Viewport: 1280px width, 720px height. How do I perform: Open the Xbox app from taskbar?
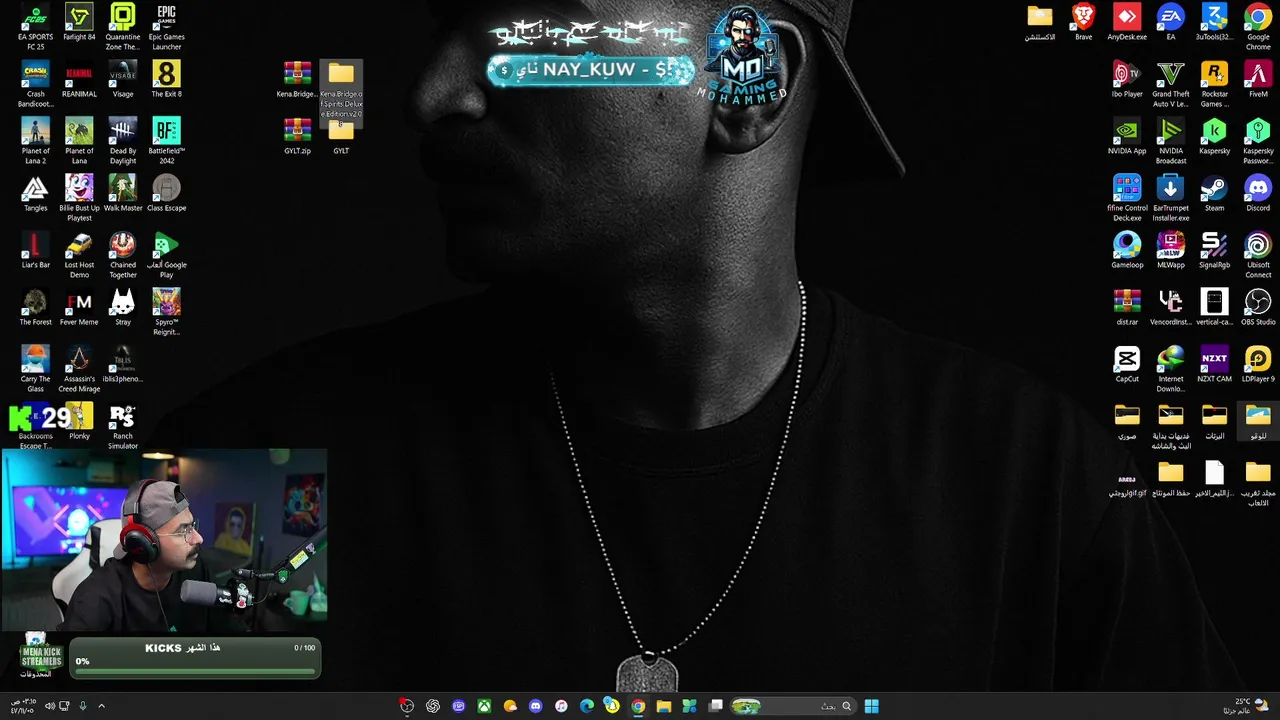(x=484, y=706)
